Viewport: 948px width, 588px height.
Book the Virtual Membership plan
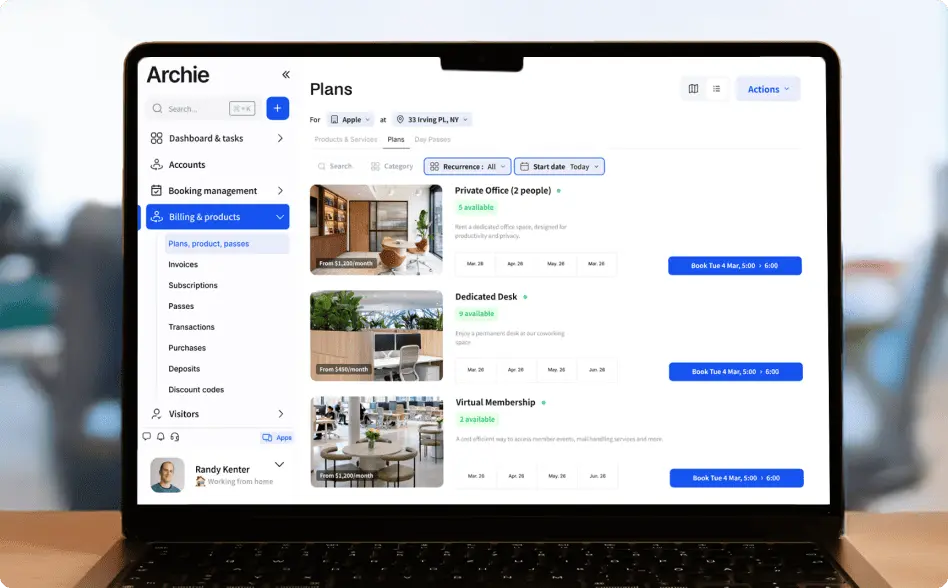[x=736, y=478]
